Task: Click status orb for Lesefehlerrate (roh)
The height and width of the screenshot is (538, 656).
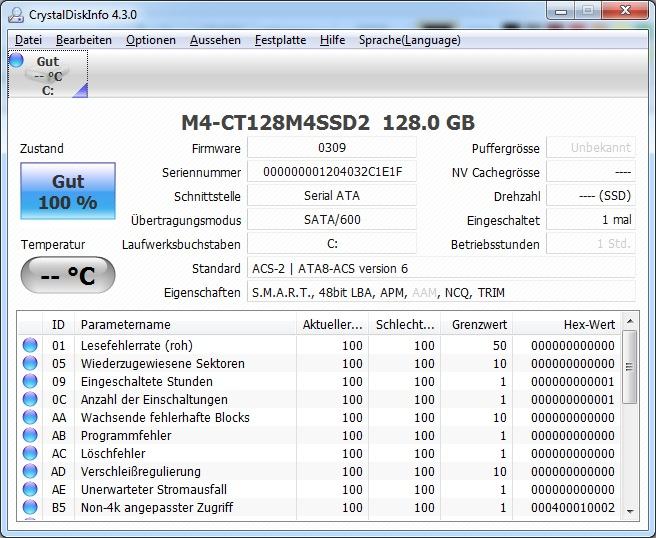Action: click(30, 345)
